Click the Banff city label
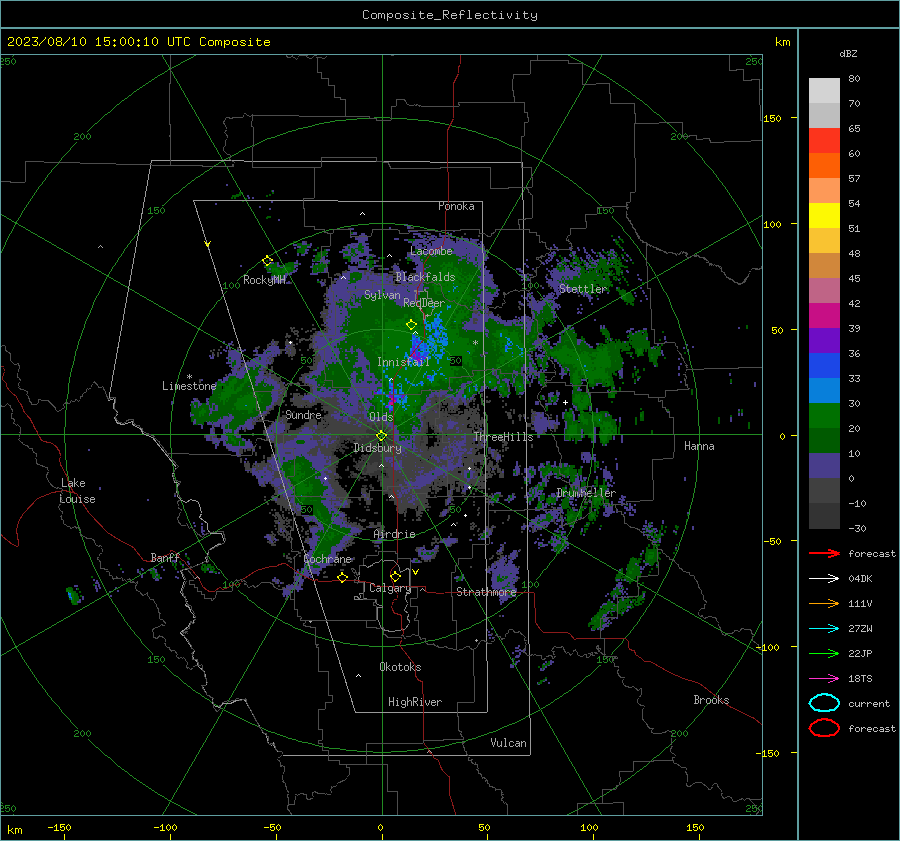 (165, 557)
